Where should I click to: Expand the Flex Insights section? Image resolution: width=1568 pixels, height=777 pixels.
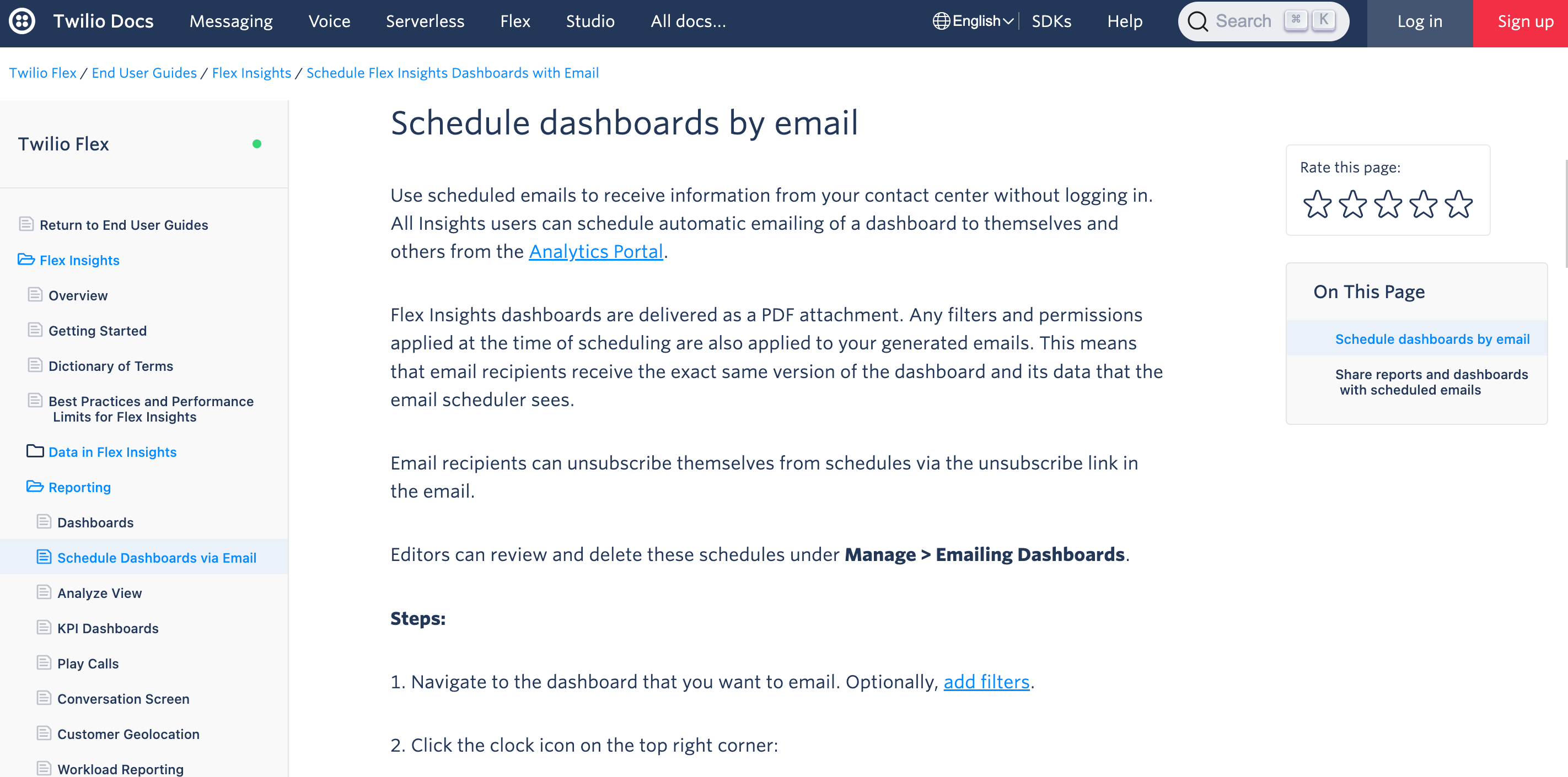pyautogui.click(x=79, y=260)
